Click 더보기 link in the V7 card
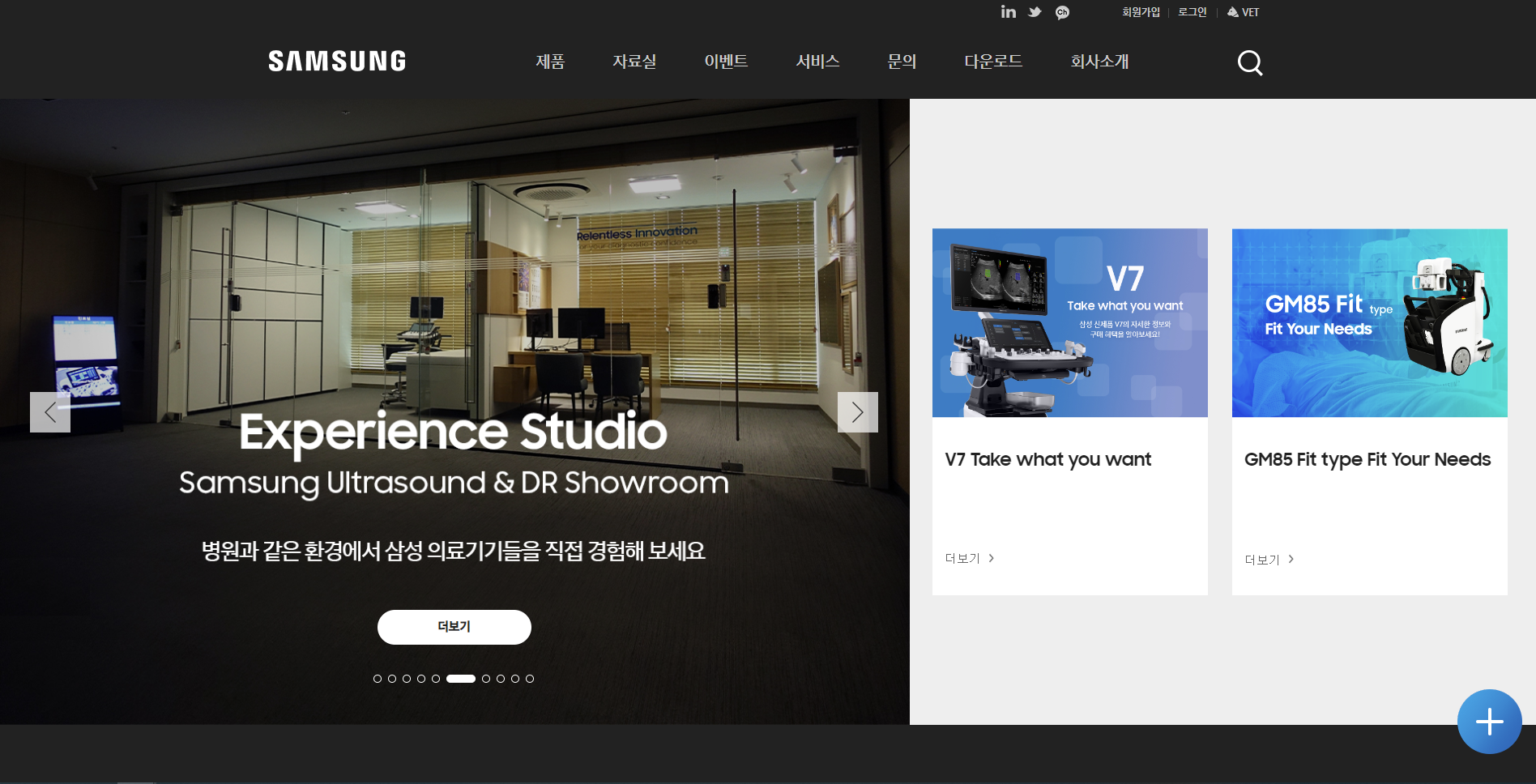This screenshot has height=784, width=1536. click(x=970, y=558)
